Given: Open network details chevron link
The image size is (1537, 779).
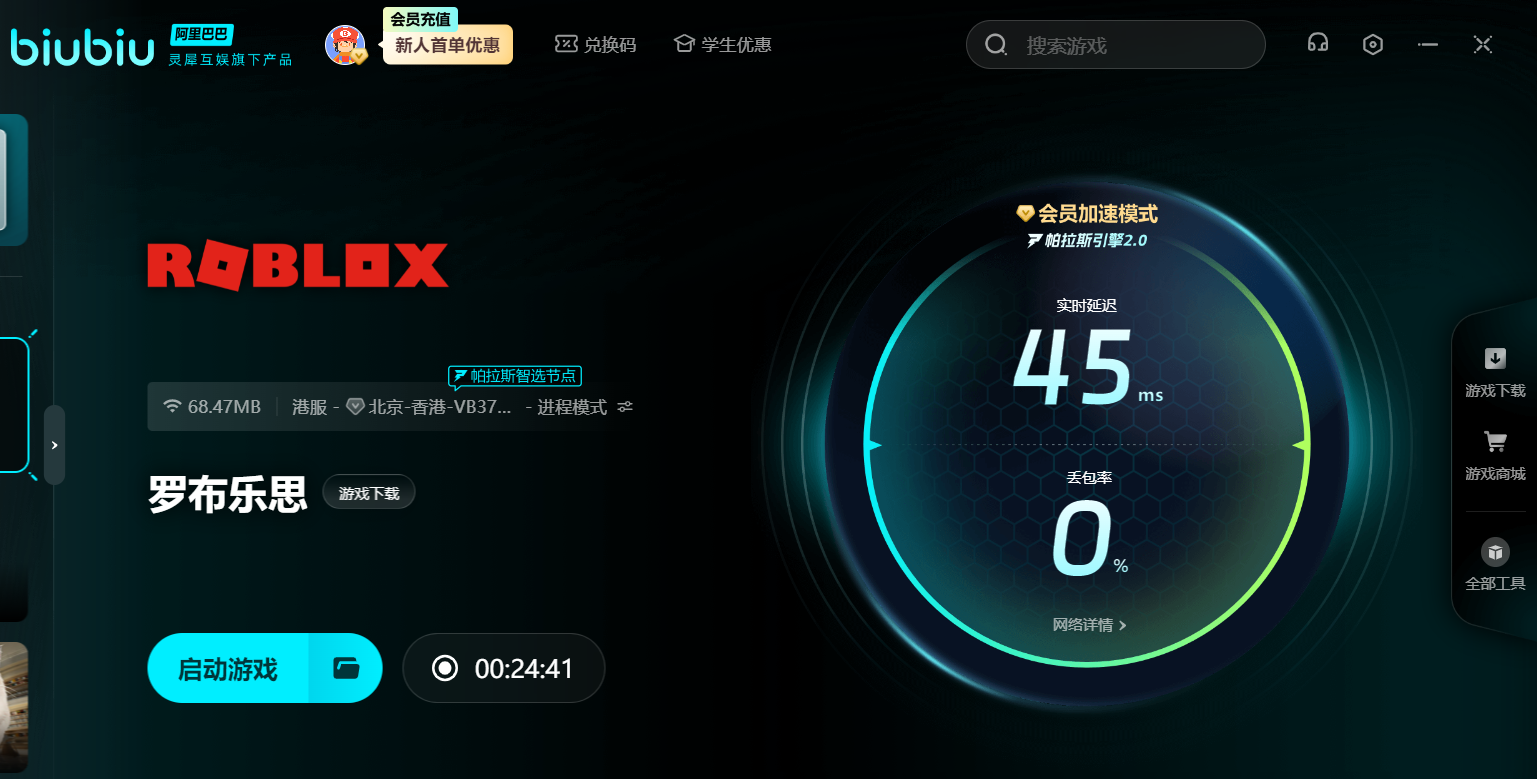Looking at the screenshot, I should (x=1089, y=625).
